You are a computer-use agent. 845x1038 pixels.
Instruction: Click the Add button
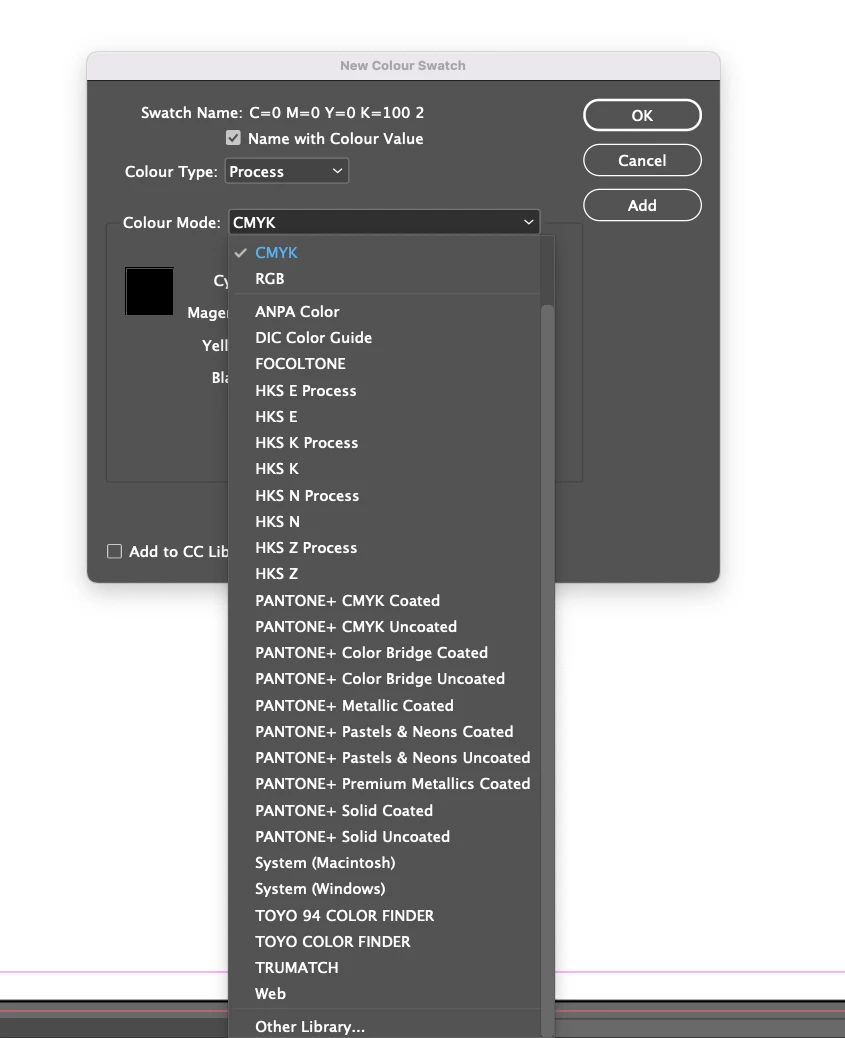642,205
